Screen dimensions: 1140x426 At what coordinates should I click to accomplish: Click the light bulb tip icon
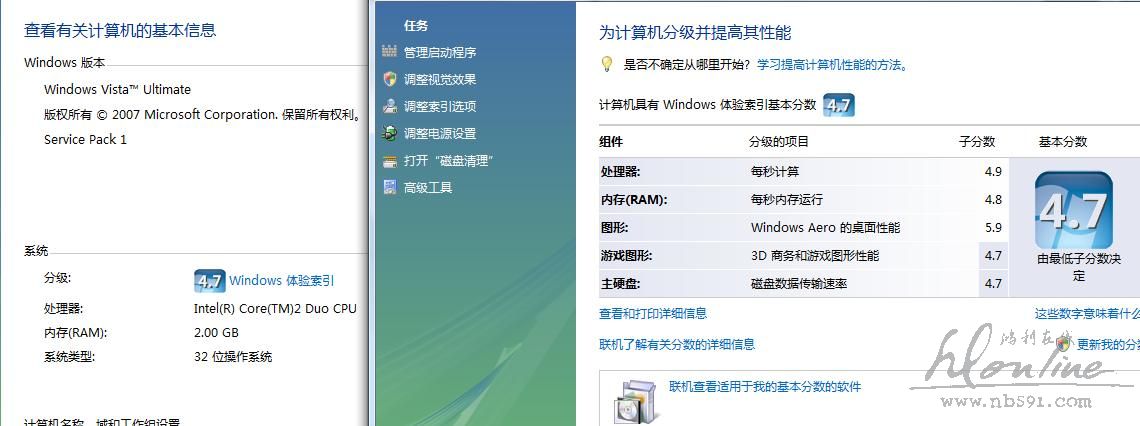point(606,65)
